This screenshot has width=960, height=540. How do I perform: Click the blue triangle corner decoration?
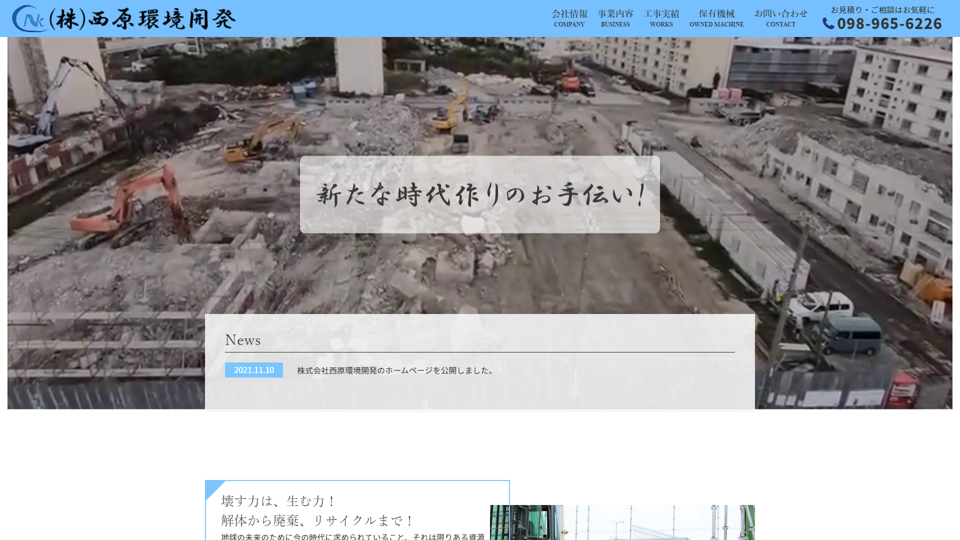point(213,488)
